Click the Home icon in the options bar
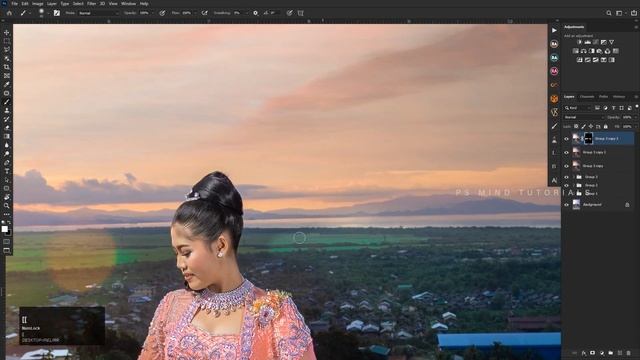The width and height of the screenshot is (640, 360). (9, 13)
